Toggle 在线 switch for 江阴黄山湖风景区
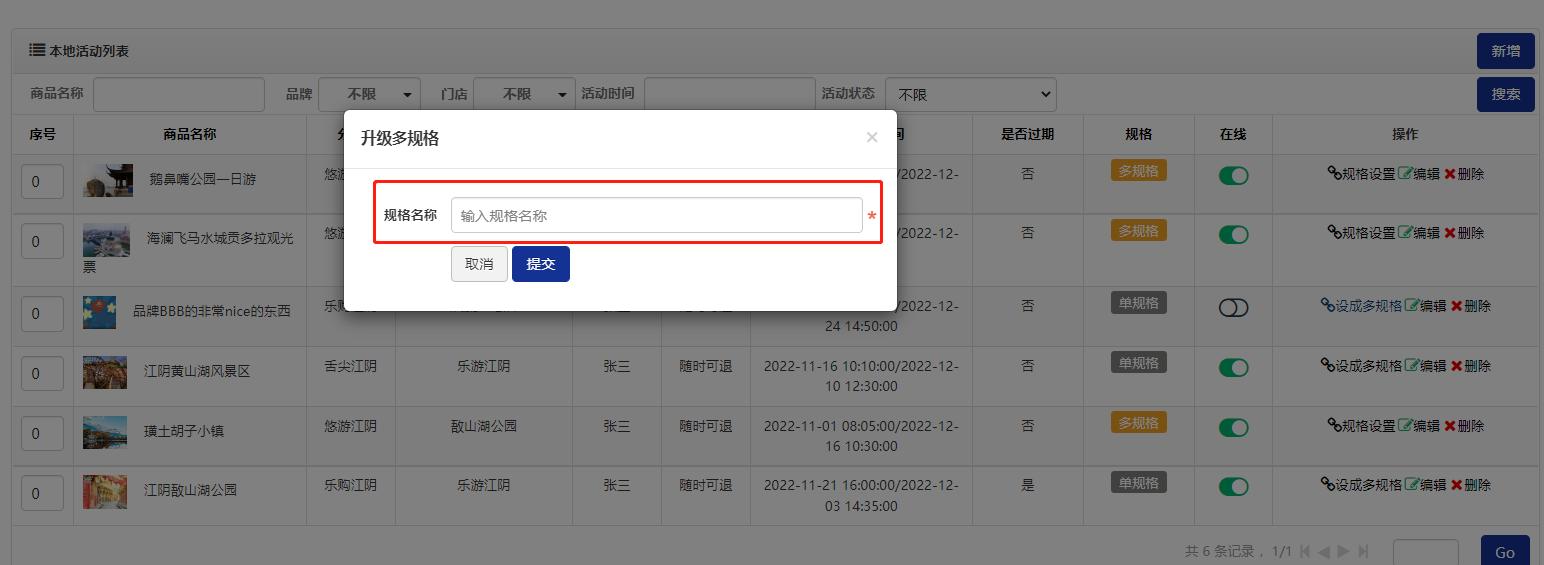Viewport: 1544px width, 565px height. (1234, 368)
